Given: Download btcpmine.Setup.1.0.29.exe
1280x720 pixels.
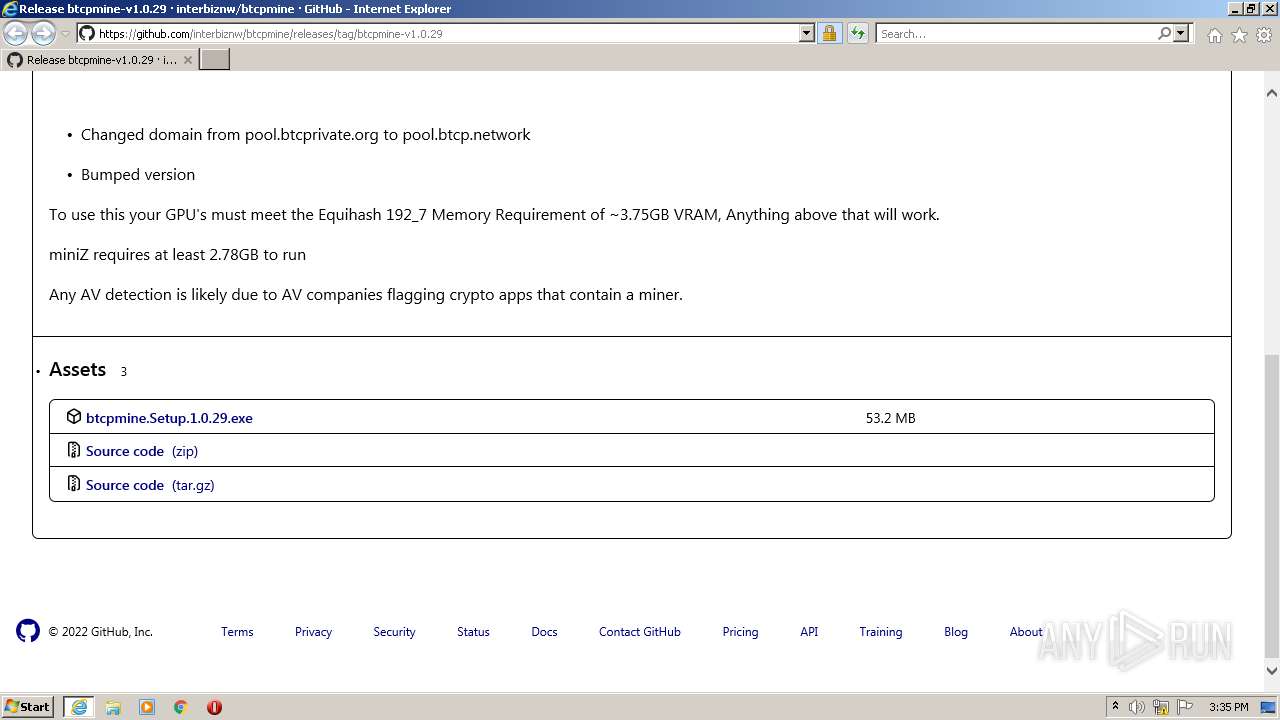Looking at the screenshot, I should coord(169,418).
